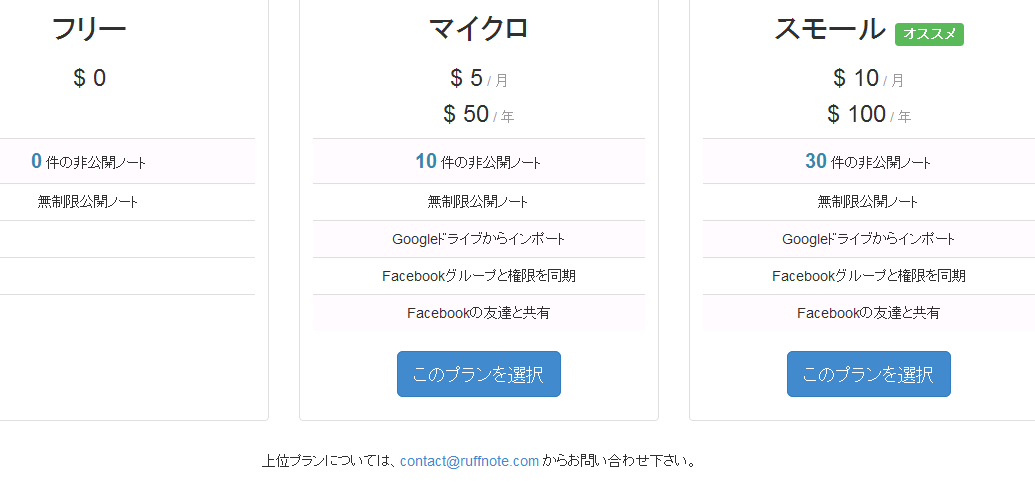Click Googleドライブからインポート in the マイクロ plan
The image size is (1035, 495).
(478, 239)
